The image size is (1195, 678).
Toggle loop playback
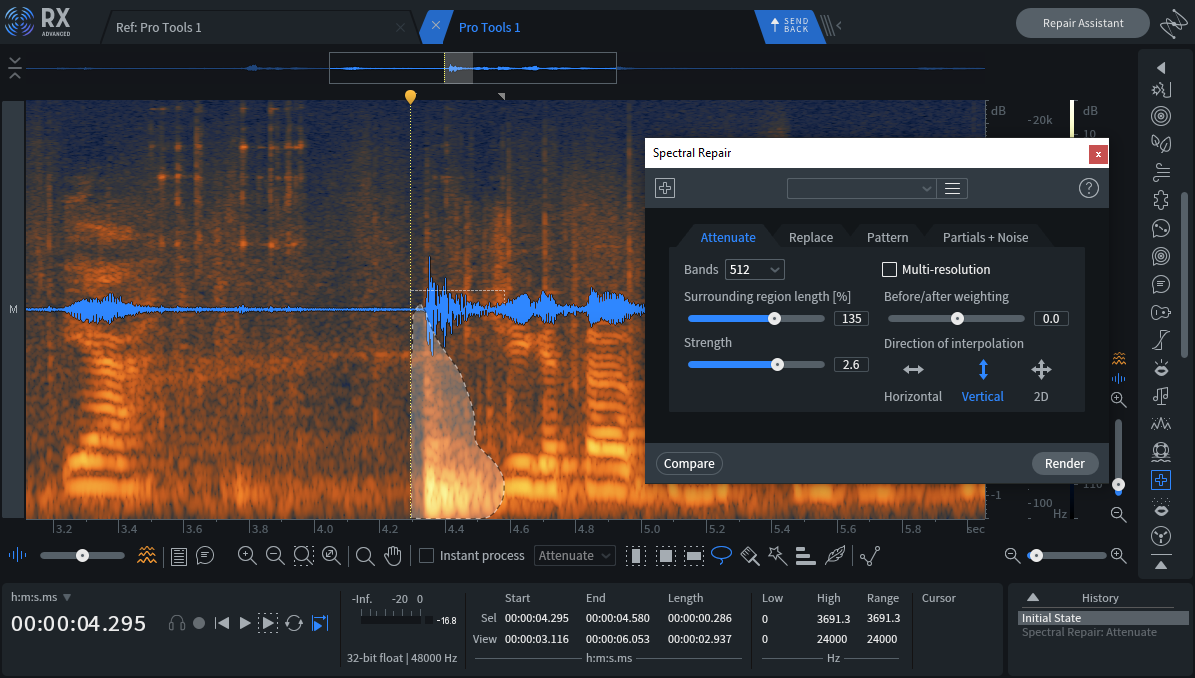tap(294, 623)
